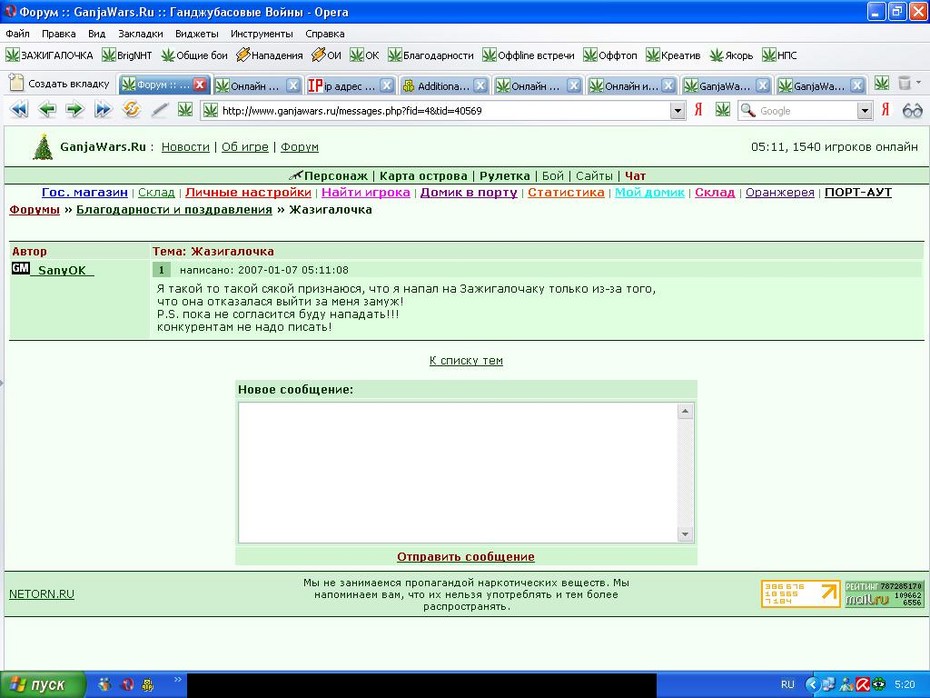Viewport: 930px width, 698px height.
Task: Click the blue fast-forward arrow icon
Action: coord(103,110)
